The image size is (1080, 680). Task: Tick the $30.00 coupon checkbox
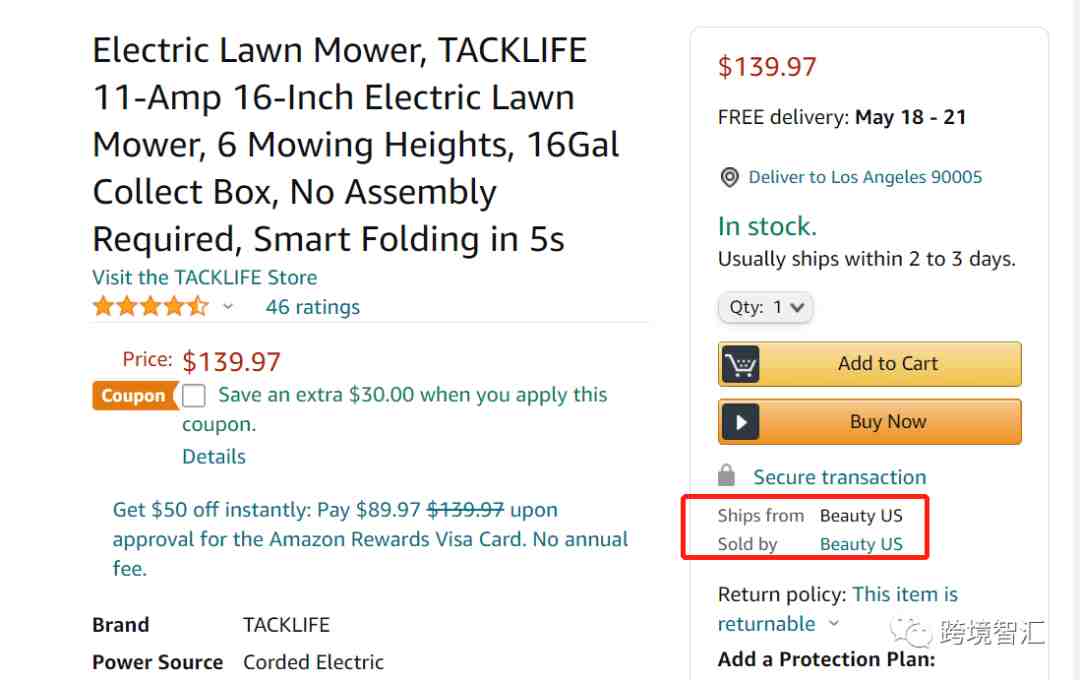194,395
